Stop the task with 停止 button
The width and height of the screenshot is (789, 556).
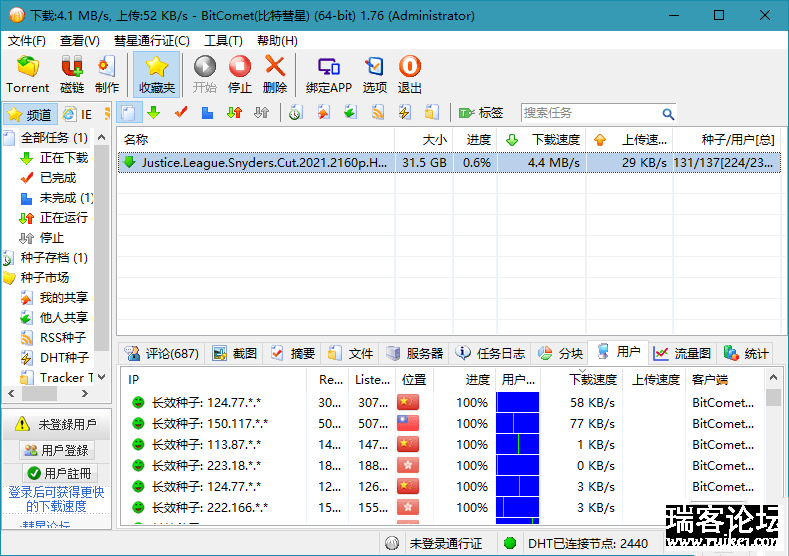(240, 74)
